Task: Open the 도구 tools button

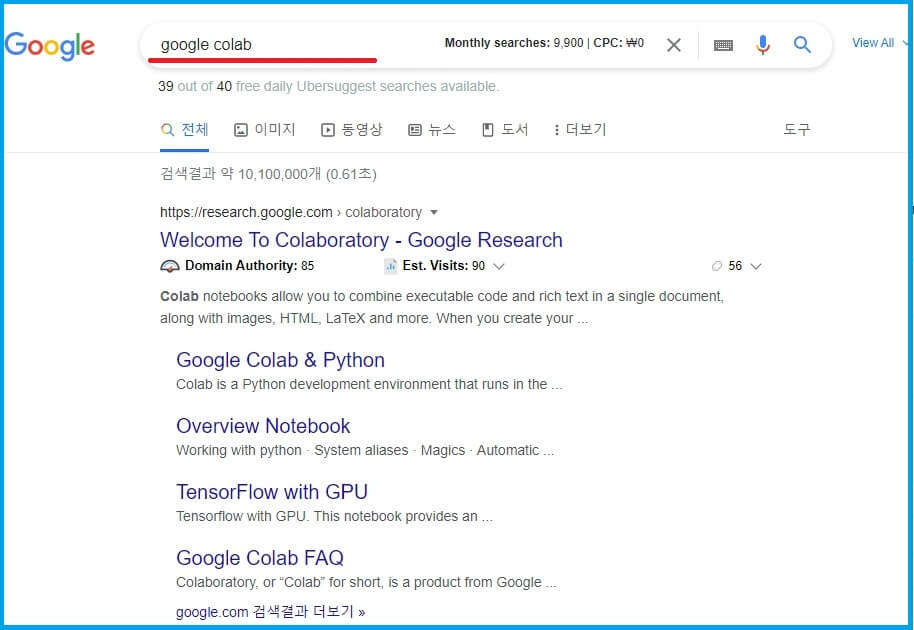Action: click(797, 129)
